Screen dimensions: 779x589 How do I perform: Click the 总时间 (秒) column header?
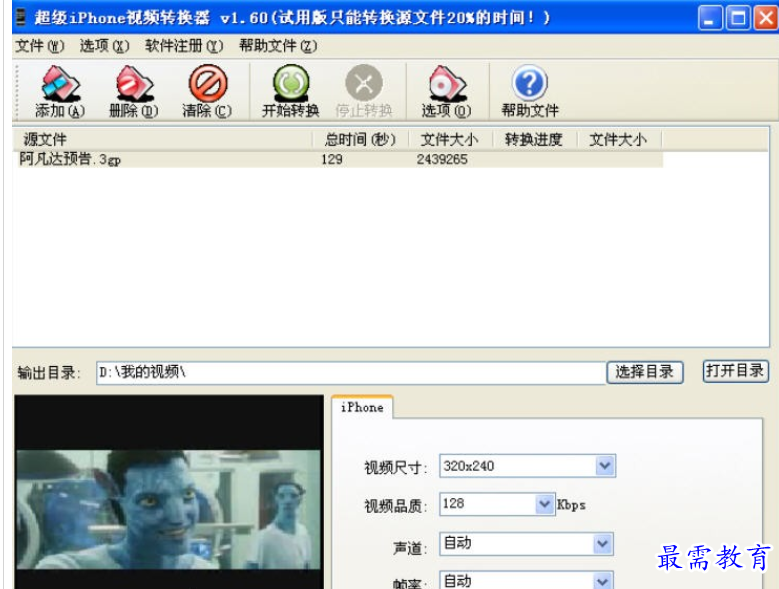(x=360, y=140)
